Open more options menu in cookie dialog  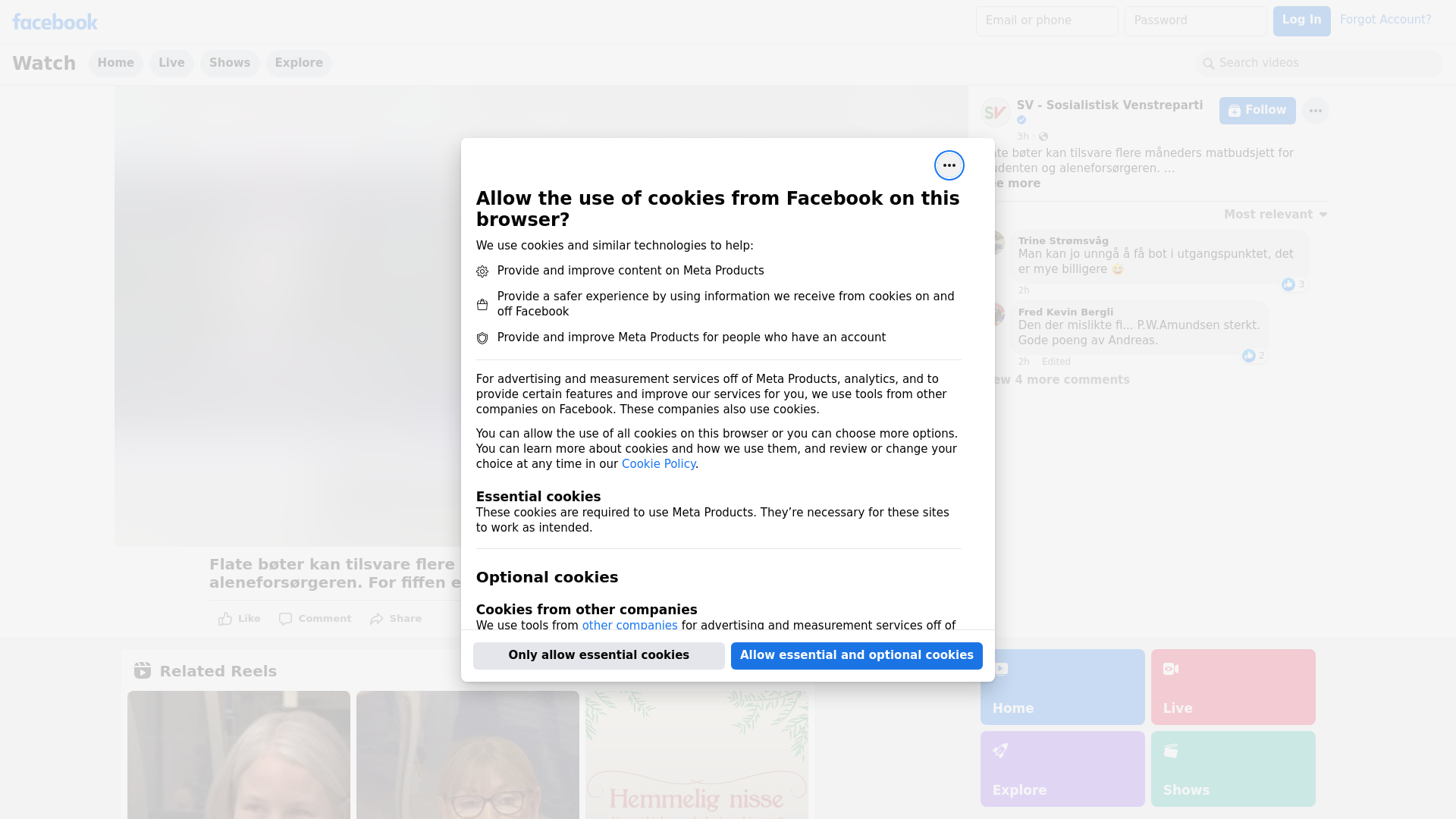coord(949,165)
